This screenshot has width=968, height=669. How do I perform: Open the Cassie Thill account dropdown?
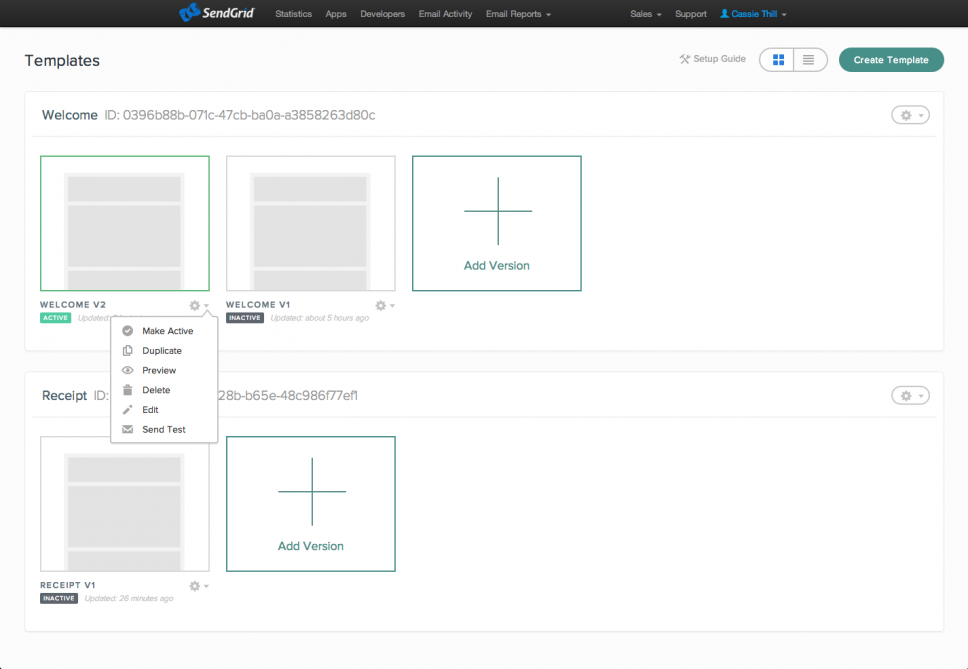click(x=752, y=13)
